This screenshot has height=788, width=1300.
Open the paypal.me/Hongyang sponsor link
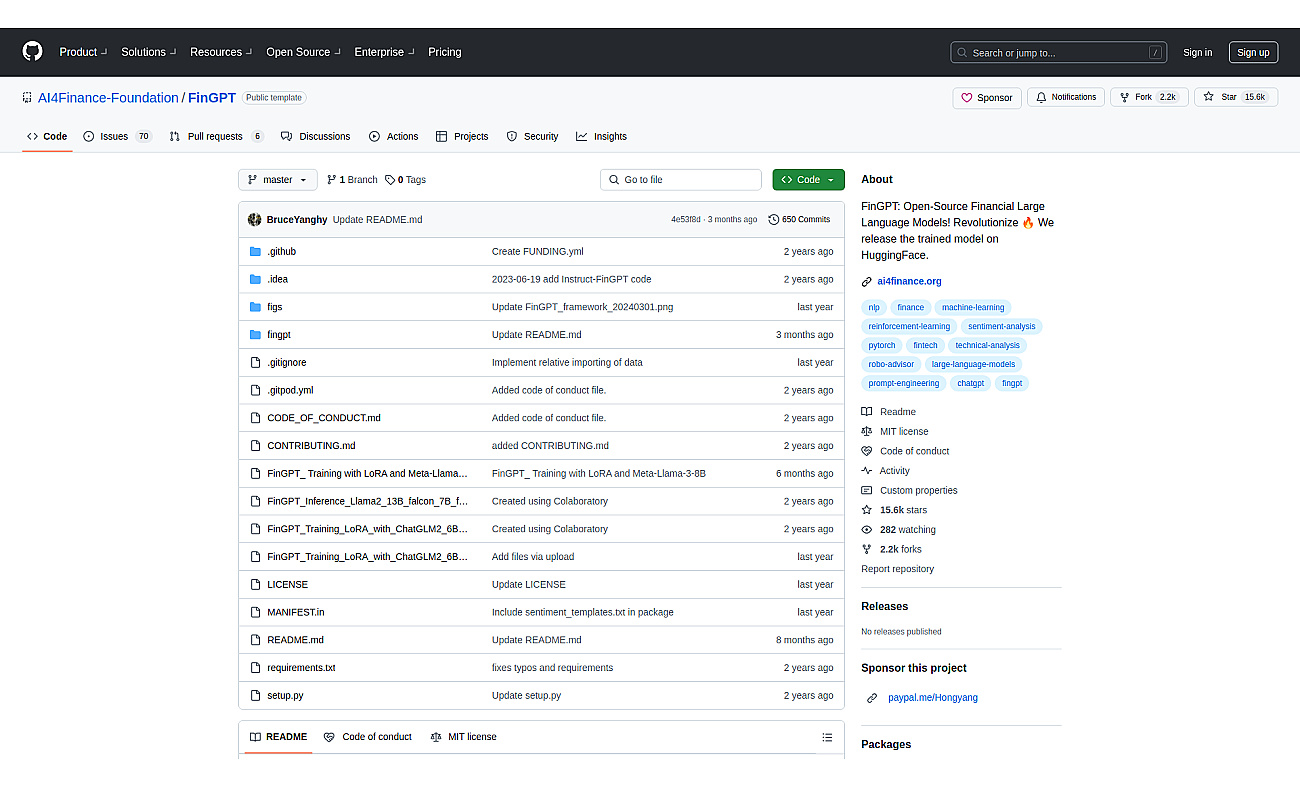point(933,698)
